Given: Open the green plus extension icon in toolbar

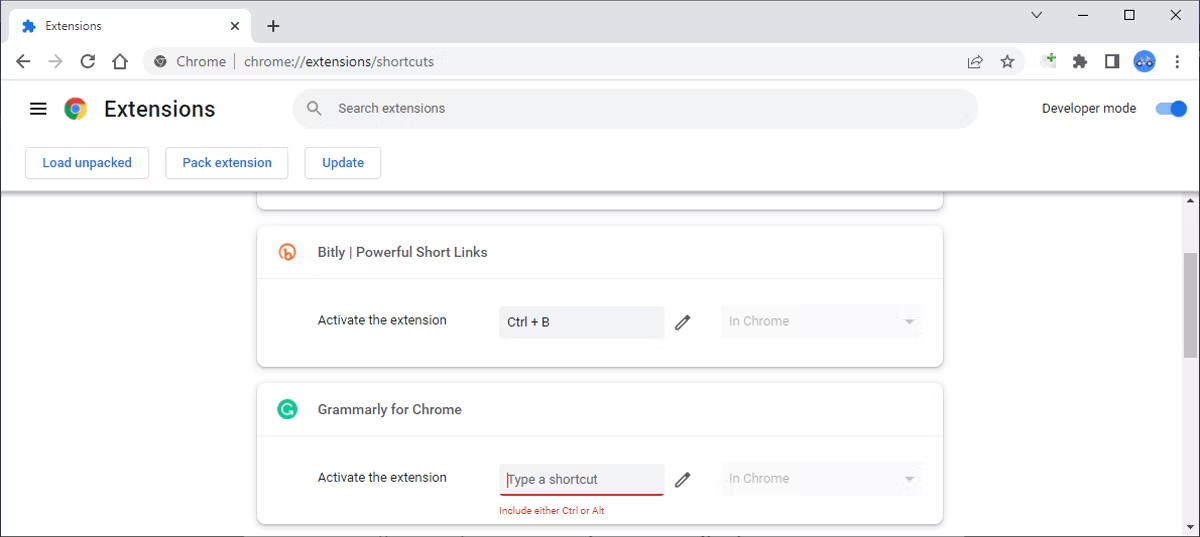Looking at the screenshot, I should click(x=1048, y=61).
